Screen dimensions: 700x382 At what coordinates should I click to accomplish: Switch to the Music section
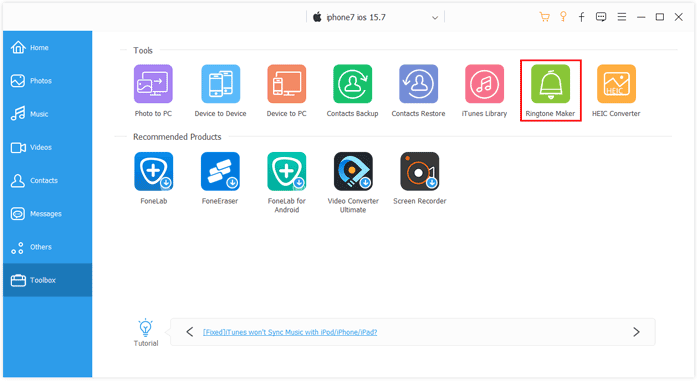47,114
